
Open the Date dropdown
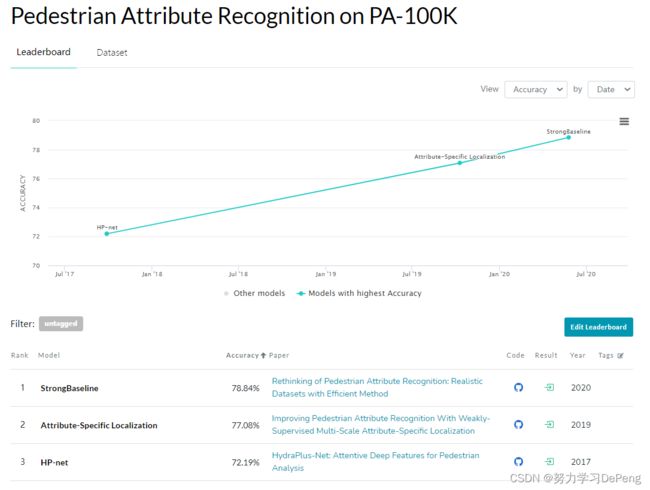pyautogui.click(x=611, y=90)
